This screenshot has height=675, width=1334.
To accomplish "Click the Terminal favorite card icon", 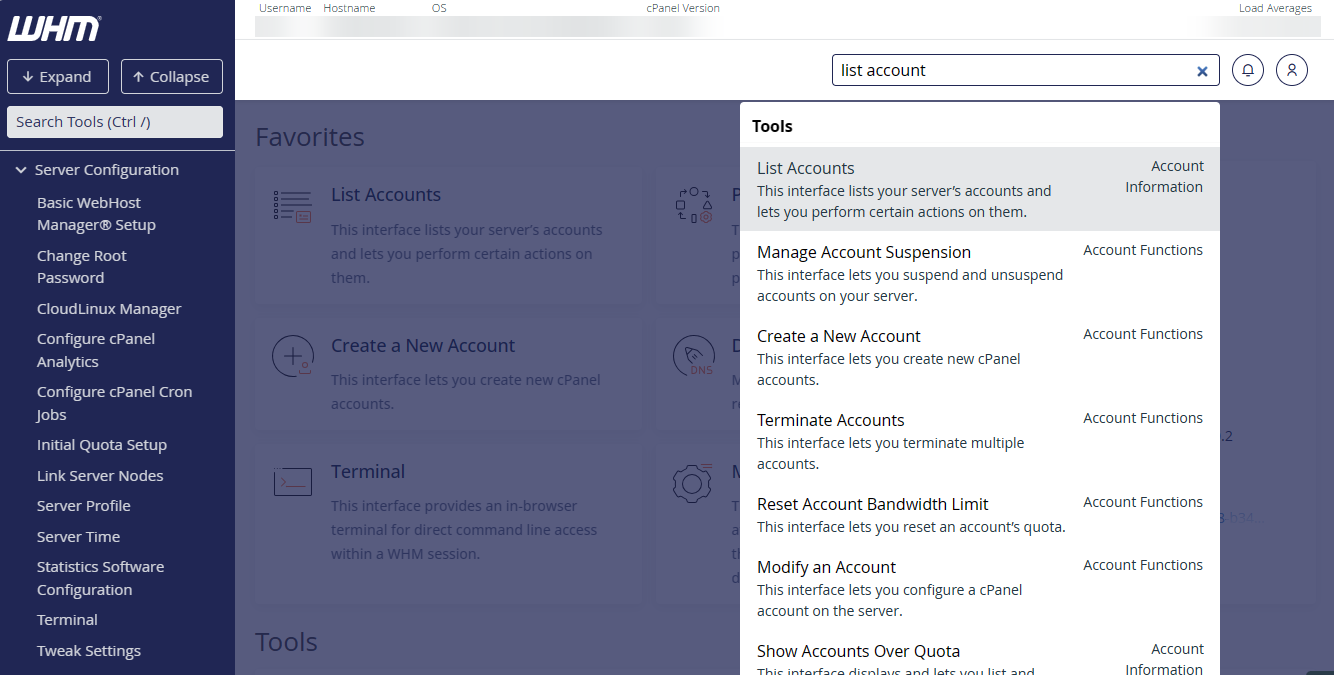I will [292, 483].
